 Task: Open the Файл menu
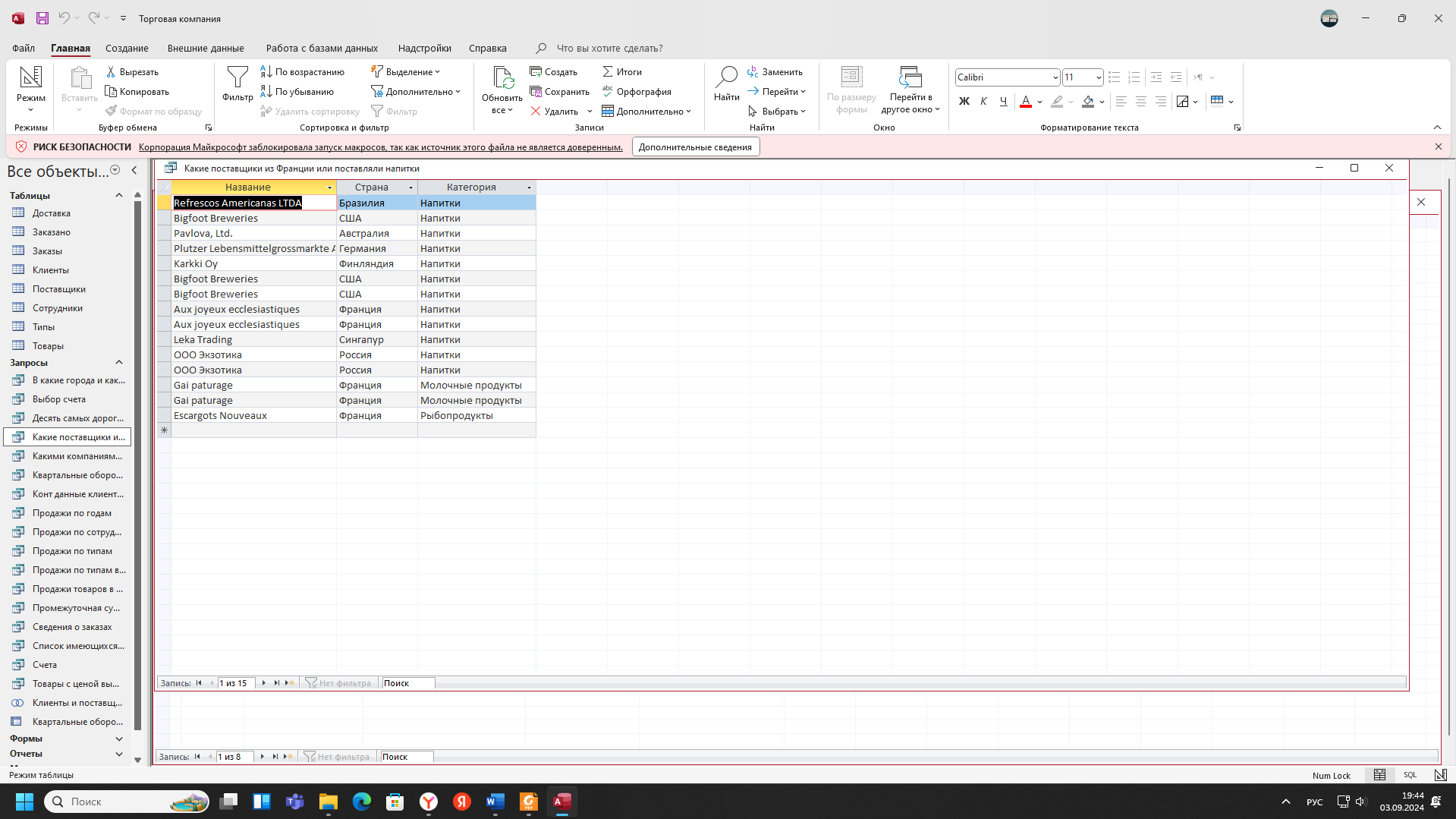coord(24,48)
